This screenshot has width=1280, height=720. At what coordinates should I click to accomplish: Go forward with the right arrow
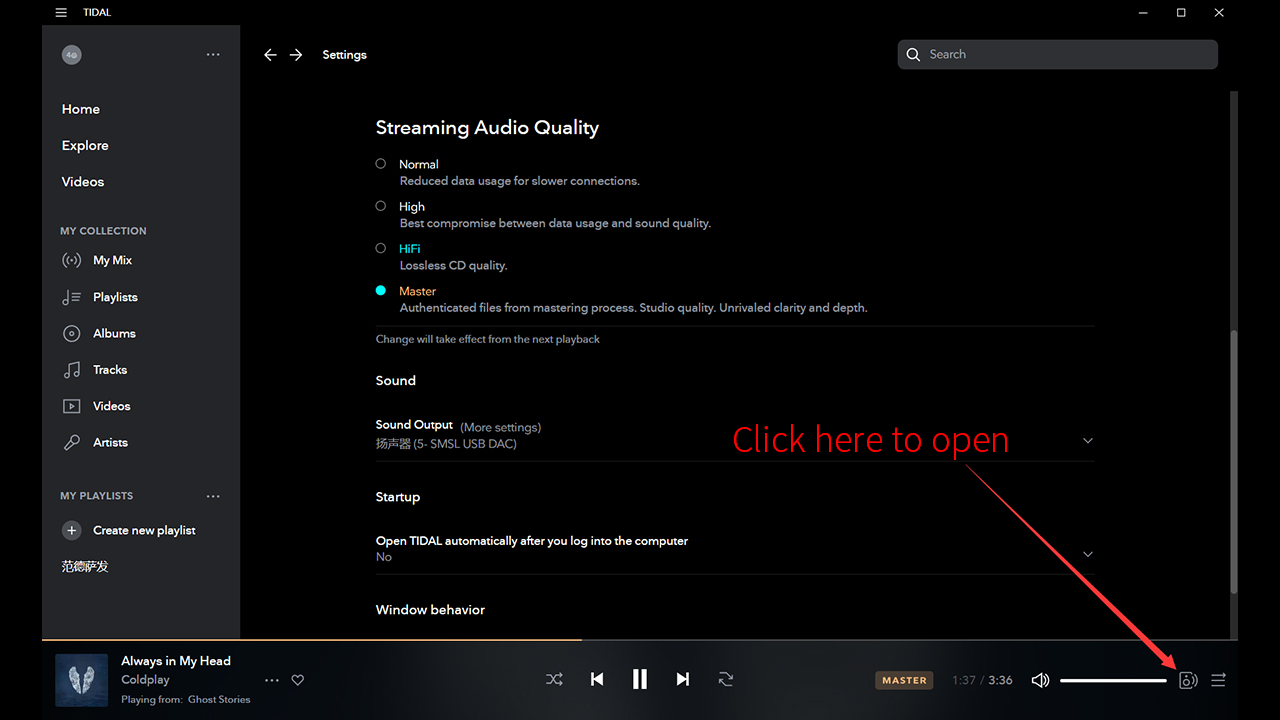pos(296,55)
